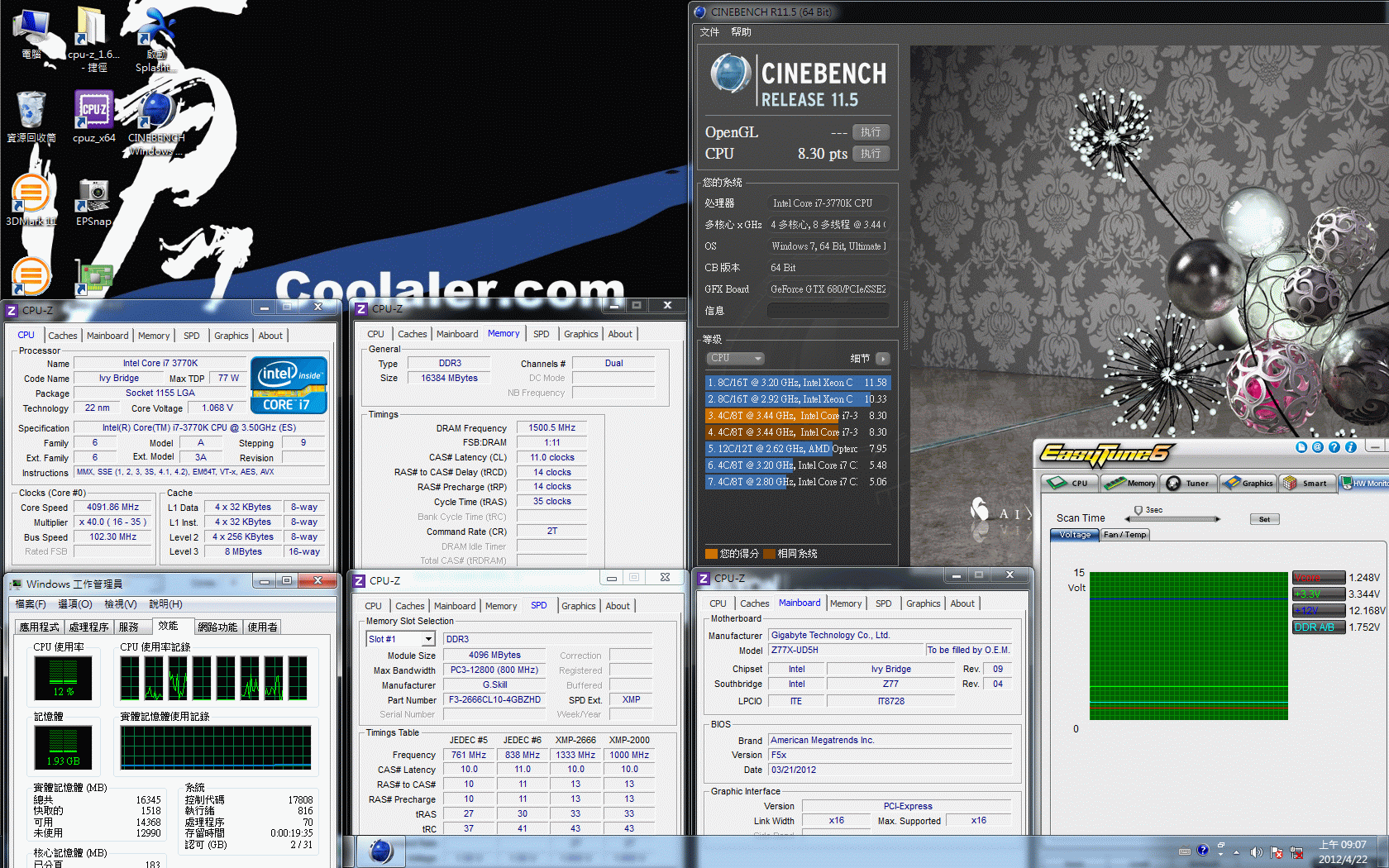Switch to Services tab in Task Manager
The image size is (1389, 868).
(129, 627)
